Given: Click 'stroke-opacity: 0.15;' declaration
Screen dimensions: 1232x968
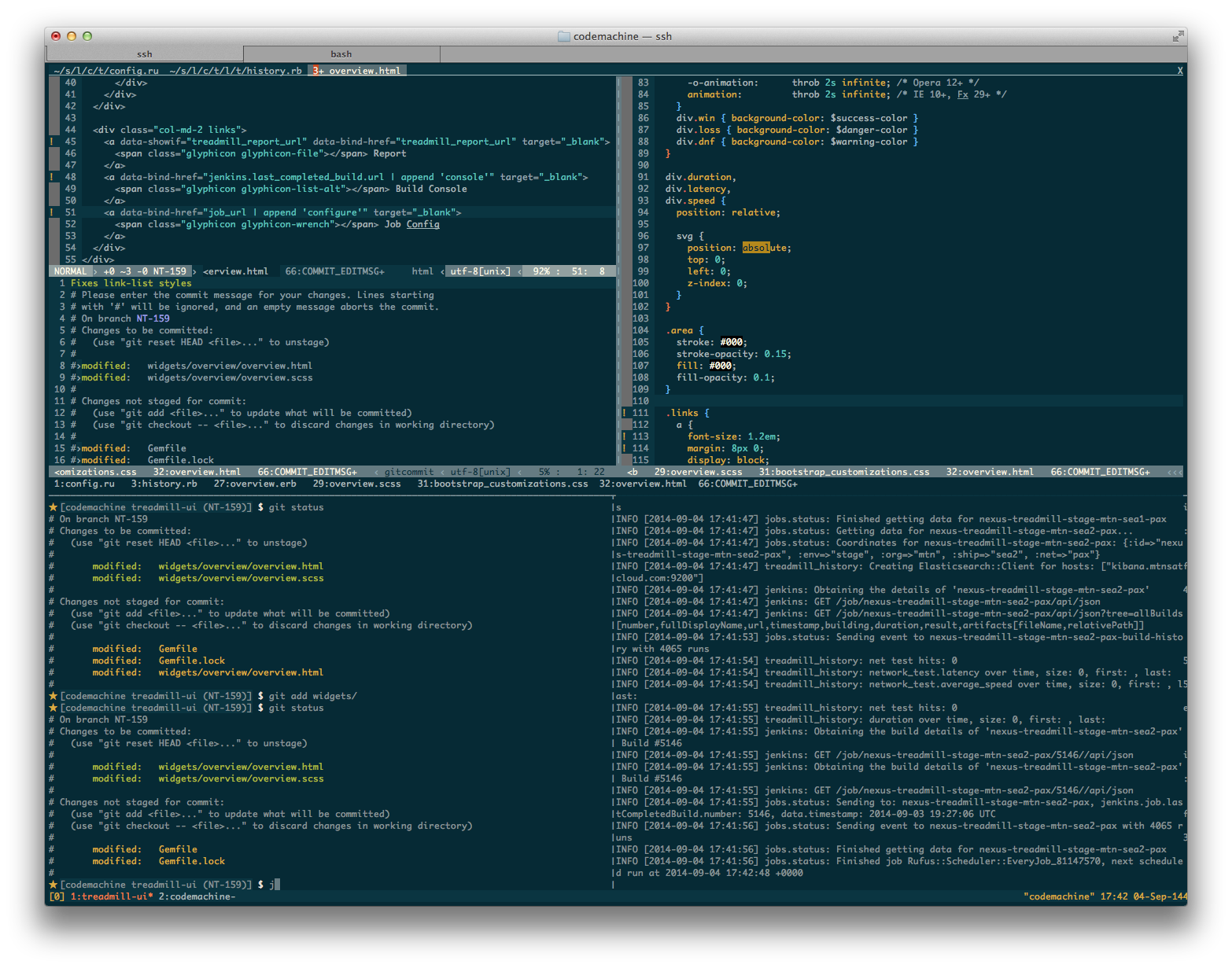Looking at the screenshot, I should pos(734,354).
